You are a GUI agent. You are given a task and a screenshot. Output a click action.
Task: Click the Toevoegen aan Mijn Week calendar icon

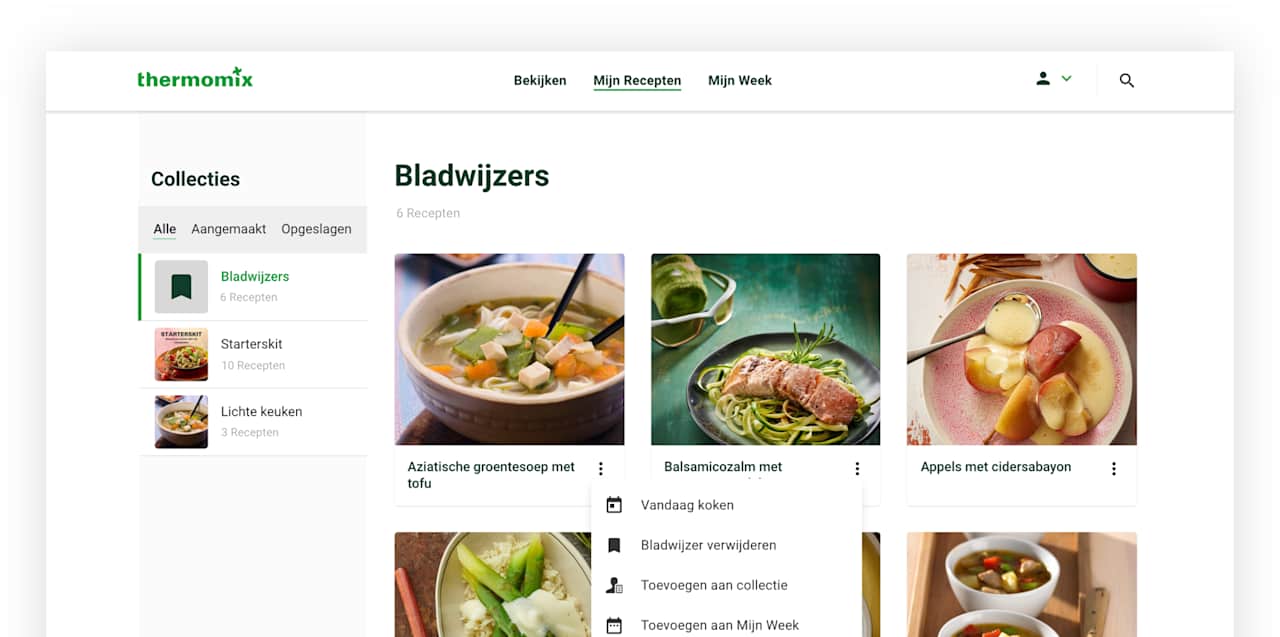(614, 625)
